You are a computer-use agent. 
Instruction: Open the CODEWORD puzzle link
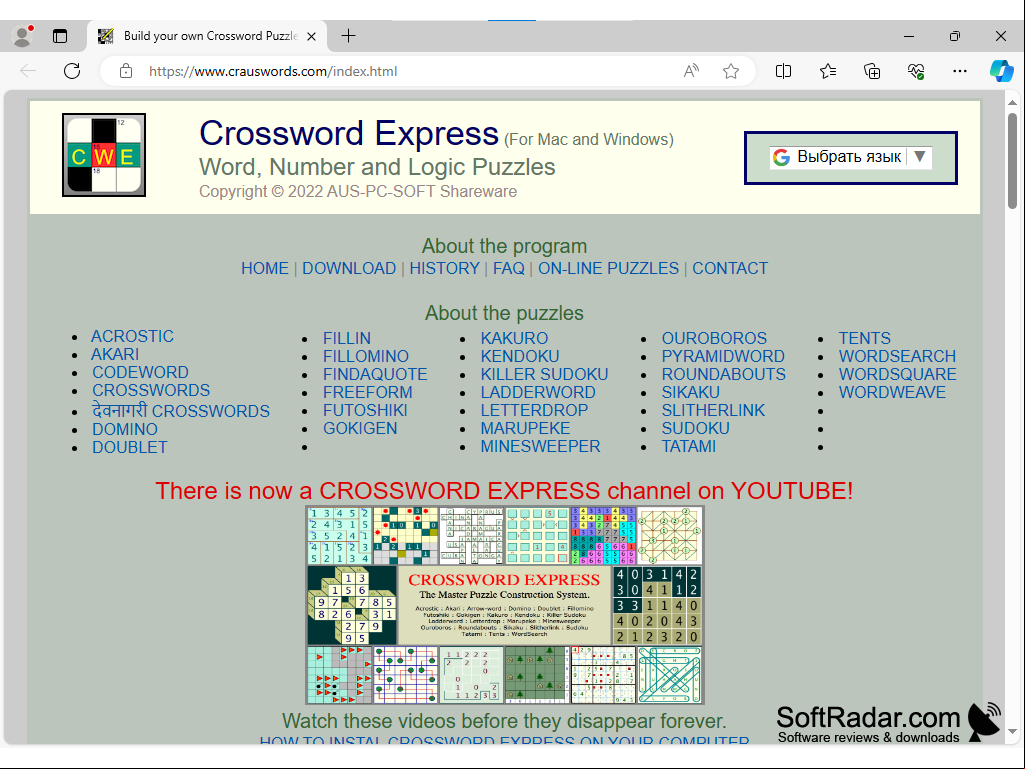pos(140,372)
